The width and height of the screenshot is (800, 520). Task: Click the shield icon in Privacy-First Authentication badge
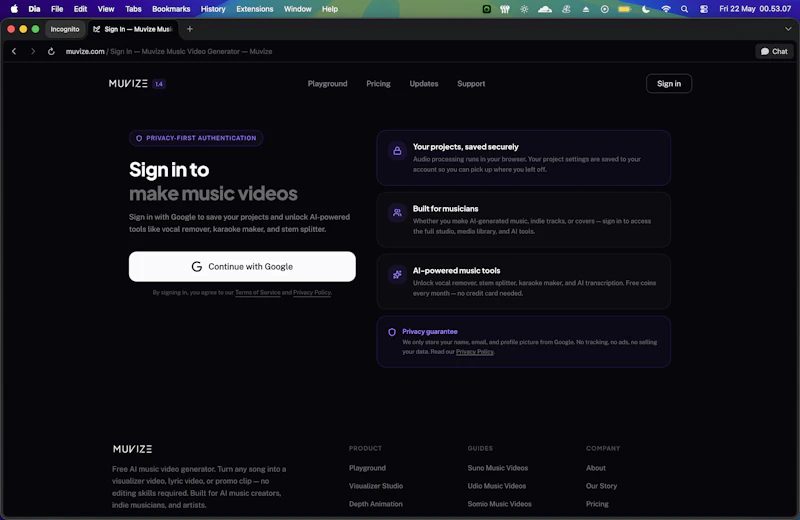139,138
